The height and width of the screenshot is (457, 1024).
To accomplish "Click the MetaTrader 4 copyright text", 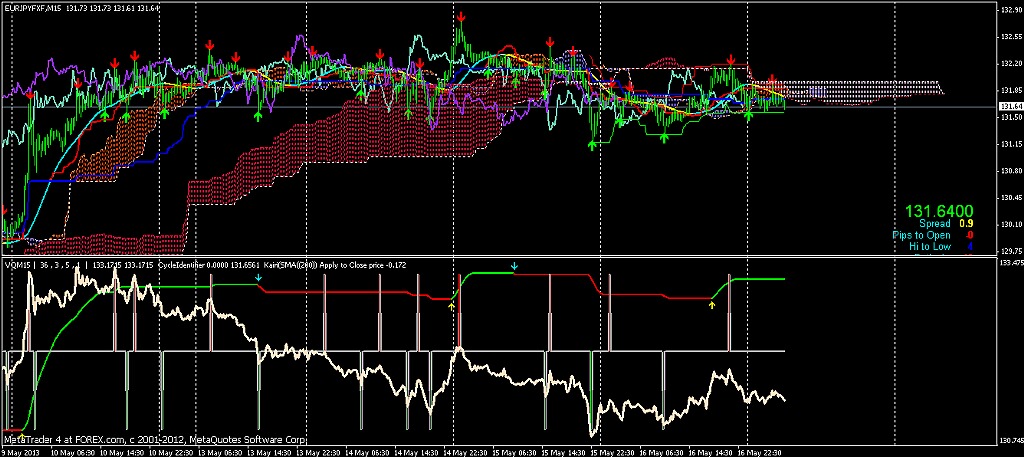I will tap(155, 440).
